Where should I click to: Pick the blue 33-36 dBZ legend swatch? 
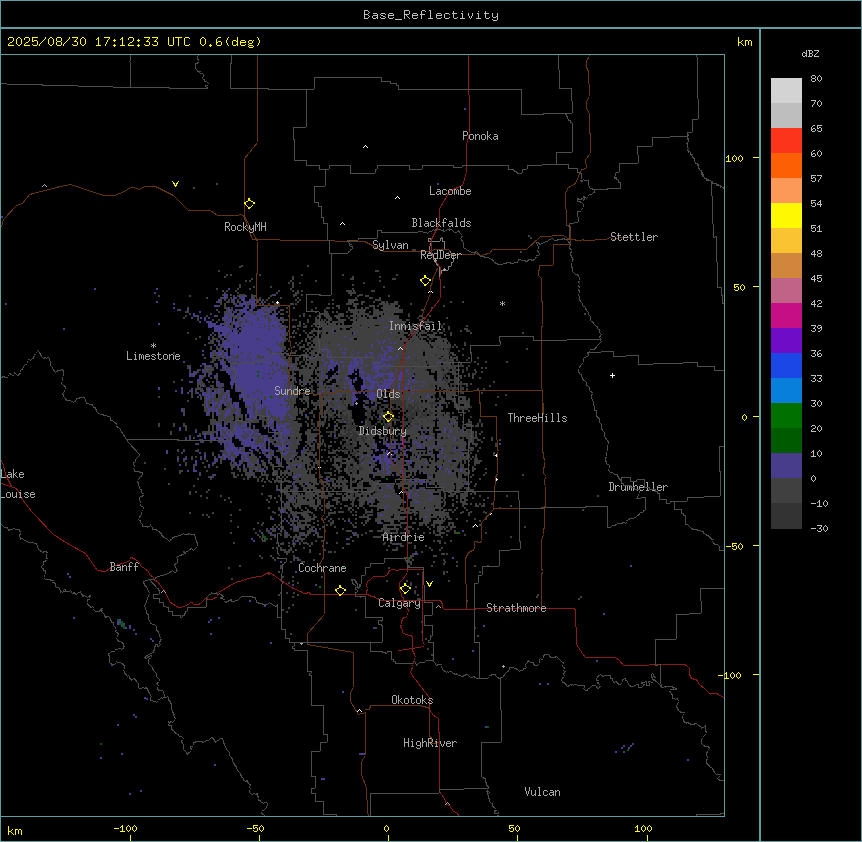(x=786, y=365)
